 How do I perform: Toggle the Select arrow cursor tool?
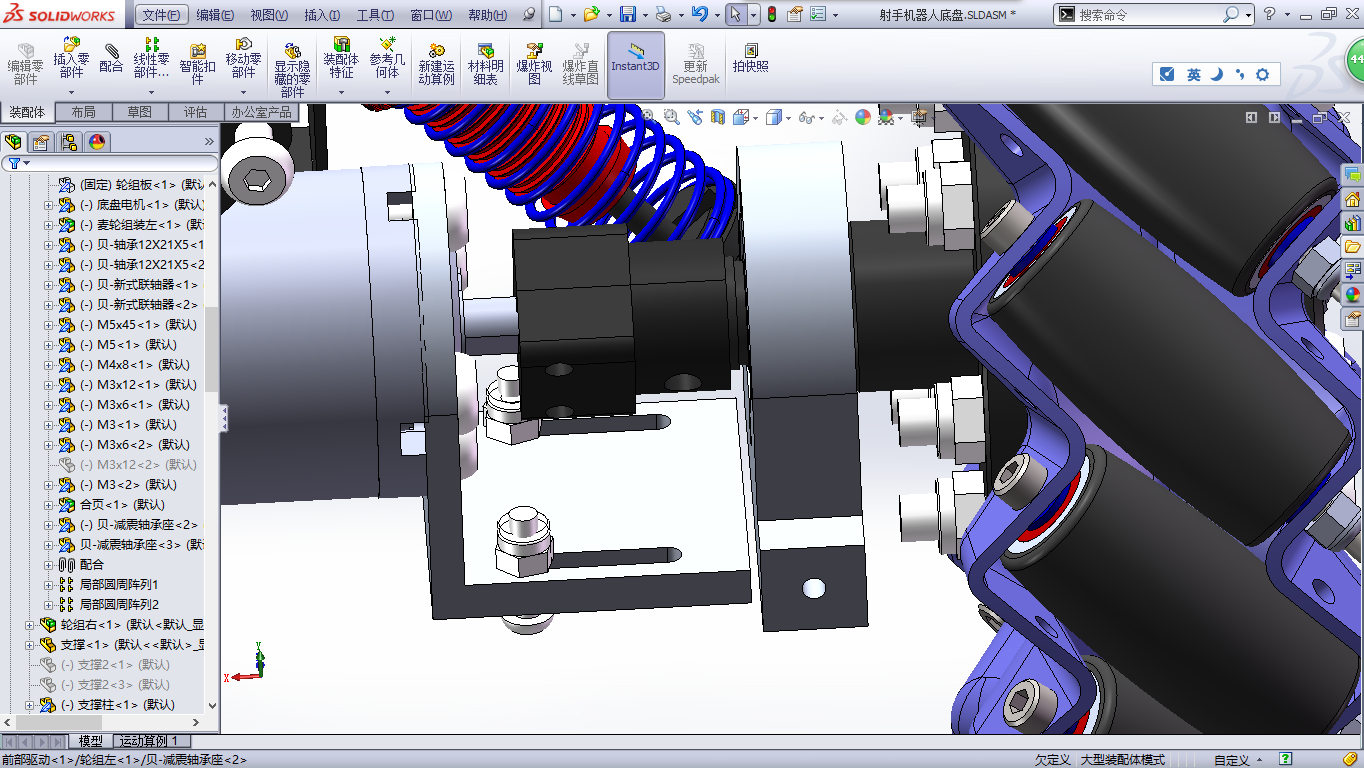click(x=735, y=14)
